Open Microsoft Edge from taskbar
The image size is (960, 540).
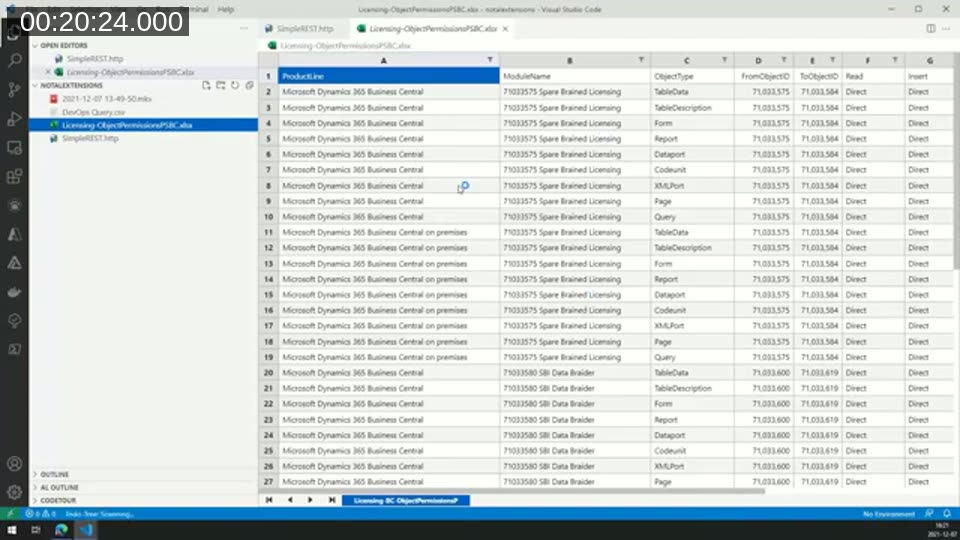pyautogui.click(x=61, y=530)
